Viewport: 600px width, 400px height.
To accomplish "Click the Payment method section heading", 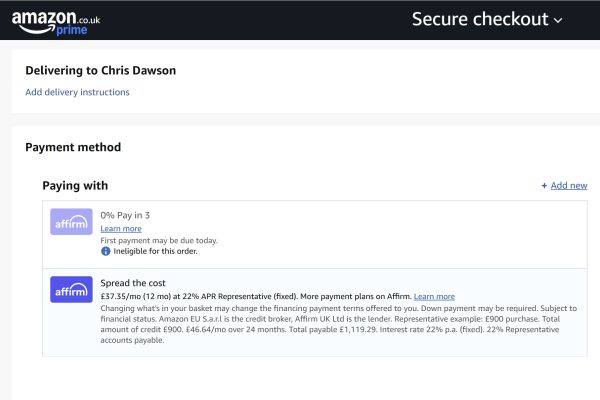I will point(73,147).
